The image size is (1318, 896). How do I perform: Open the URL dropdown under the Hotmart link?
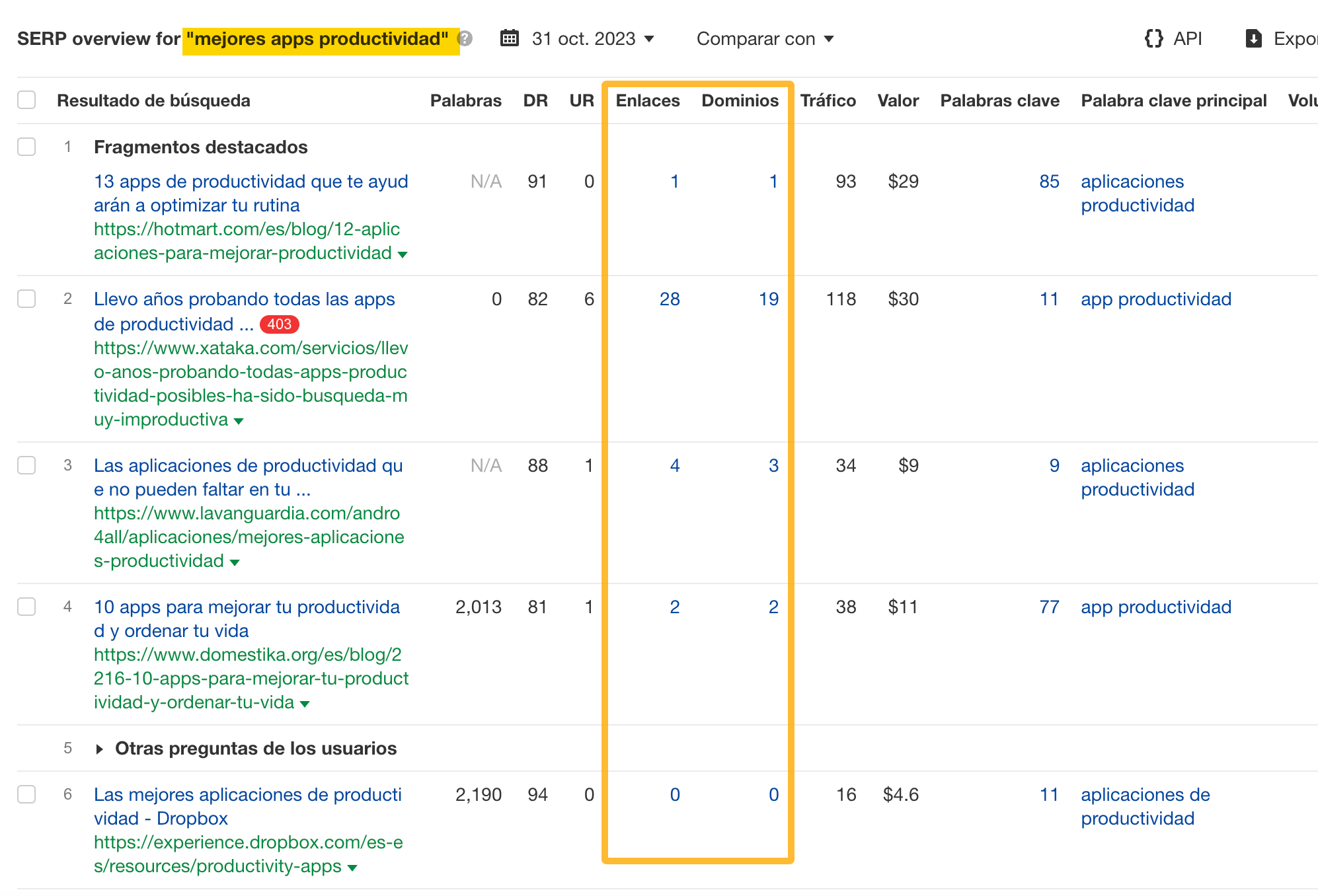[403, 254]
